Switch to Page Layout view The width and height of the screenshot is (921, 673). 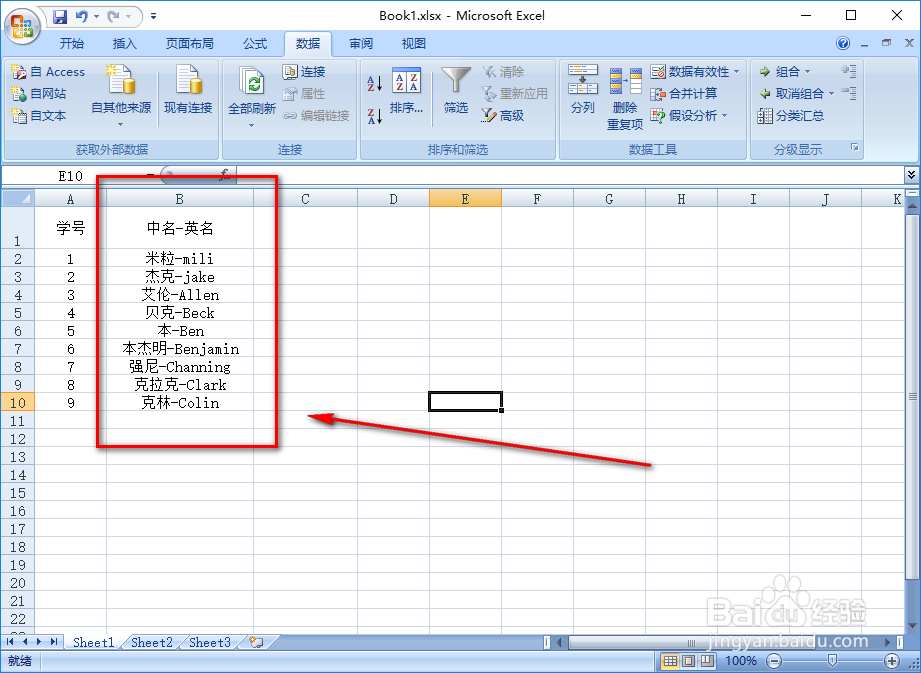tap(688, 661)
